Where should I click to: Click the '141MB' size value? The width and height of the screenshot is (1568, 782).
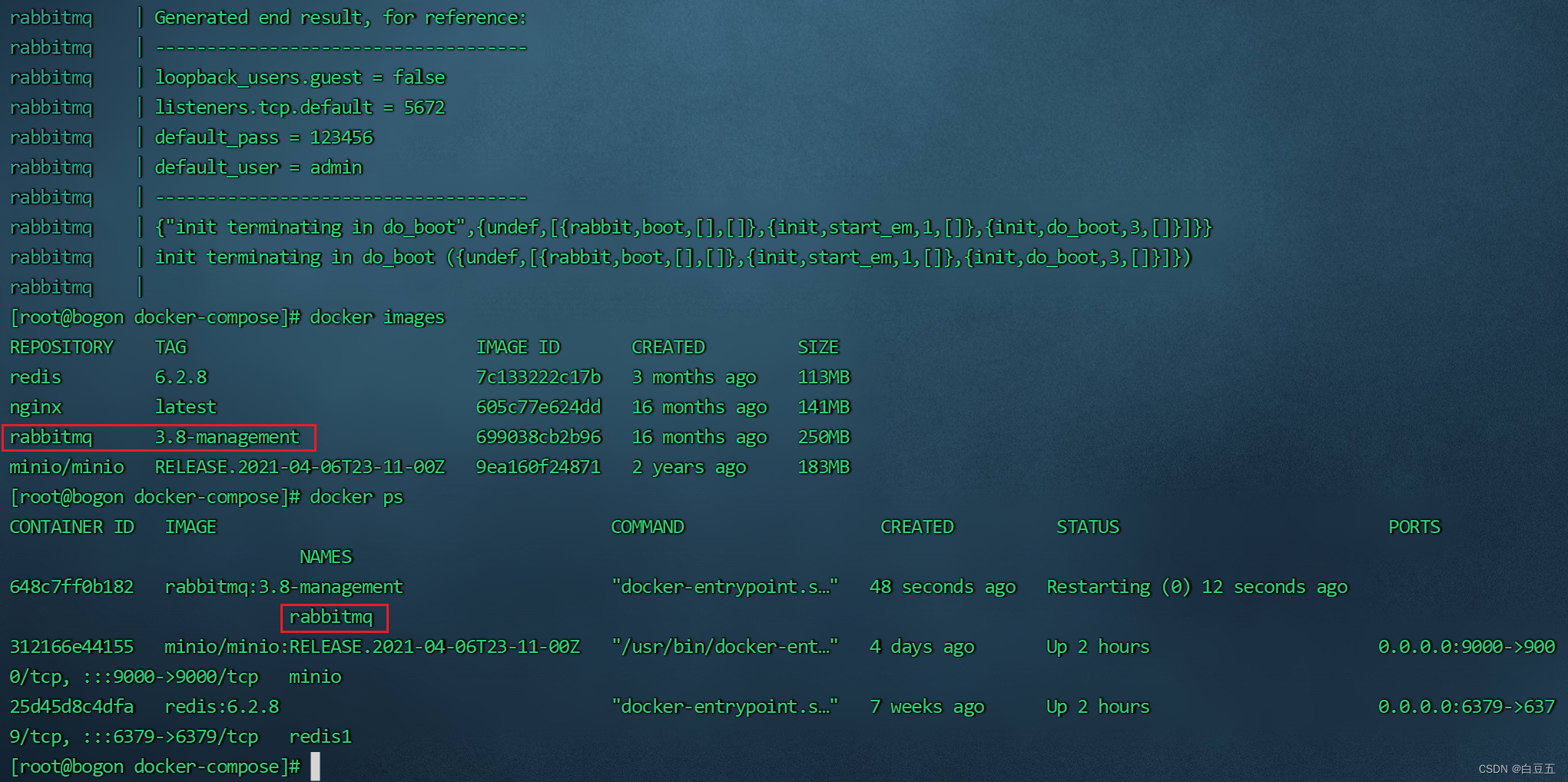824,407
